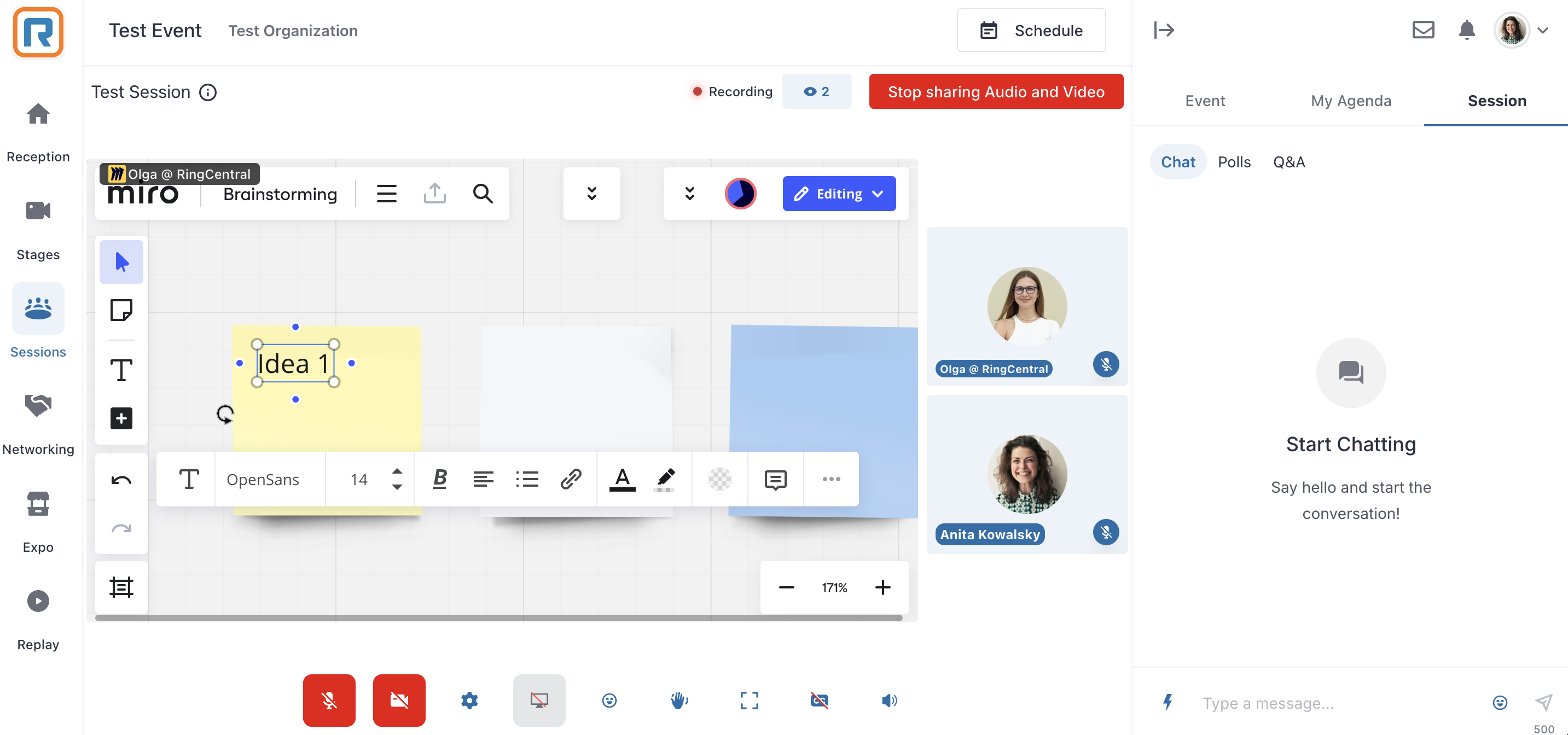Open profile account menu chevron
The image size is (1568, 735).
pos(1542,30)
